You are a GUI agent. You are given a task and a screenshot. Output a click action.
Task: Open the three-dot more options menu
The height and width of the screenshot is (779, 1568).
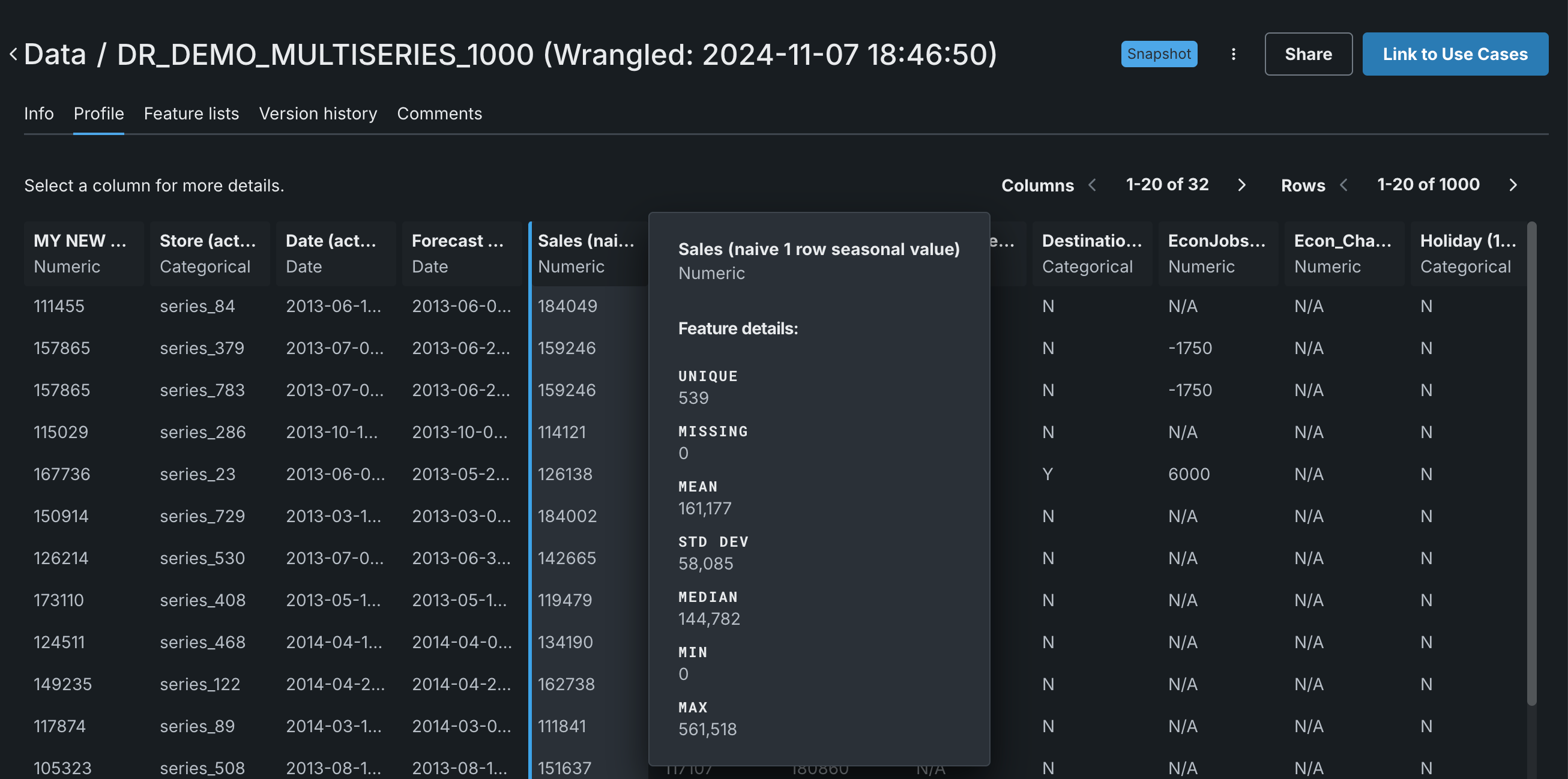click(x=1232, y=54)
